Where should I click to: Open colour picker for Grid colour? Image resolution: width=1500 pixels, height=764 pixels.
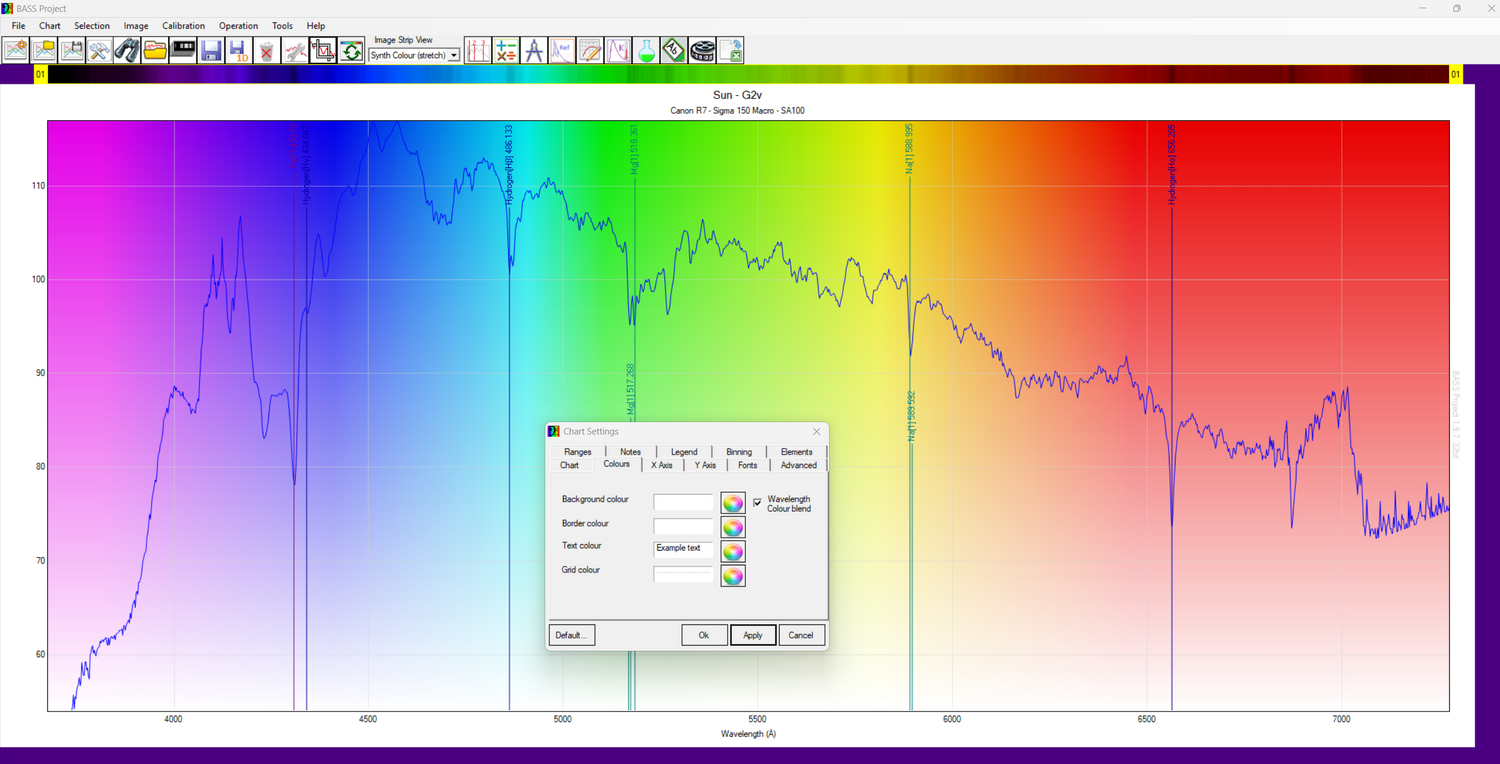[x=733, y=576]
